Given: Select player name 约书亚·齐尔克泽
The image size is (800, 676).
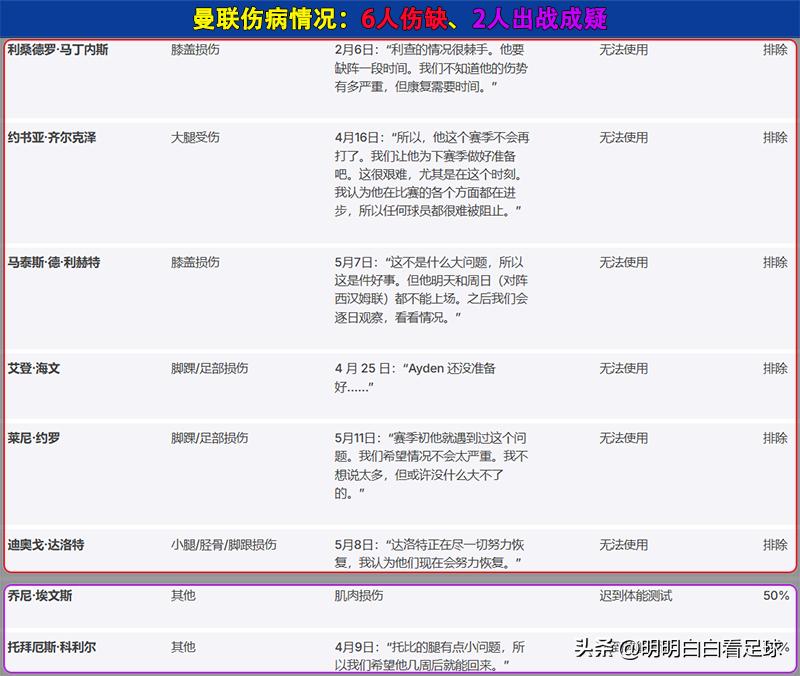Looking at the screenshot, I should 52,137.
